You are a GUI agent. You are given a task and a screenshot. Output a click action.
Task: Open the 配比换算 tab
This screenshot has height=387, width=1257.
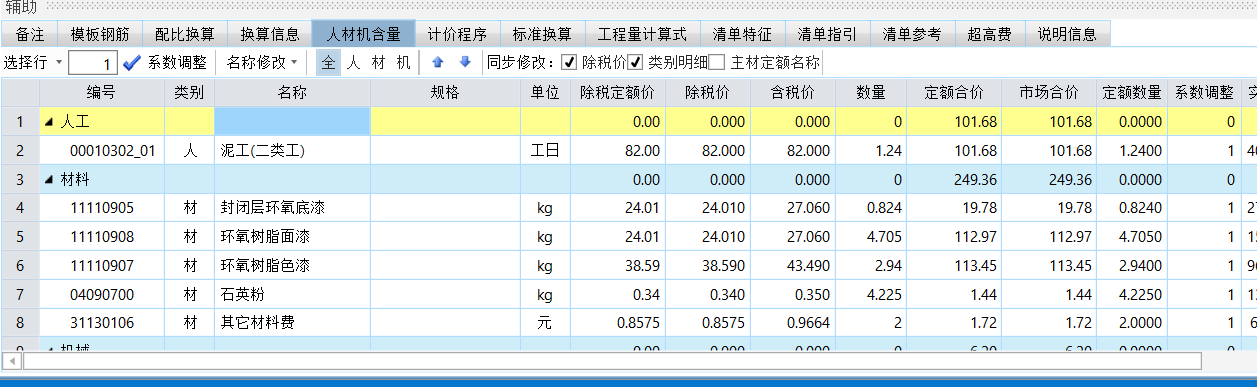click(185, 33)
